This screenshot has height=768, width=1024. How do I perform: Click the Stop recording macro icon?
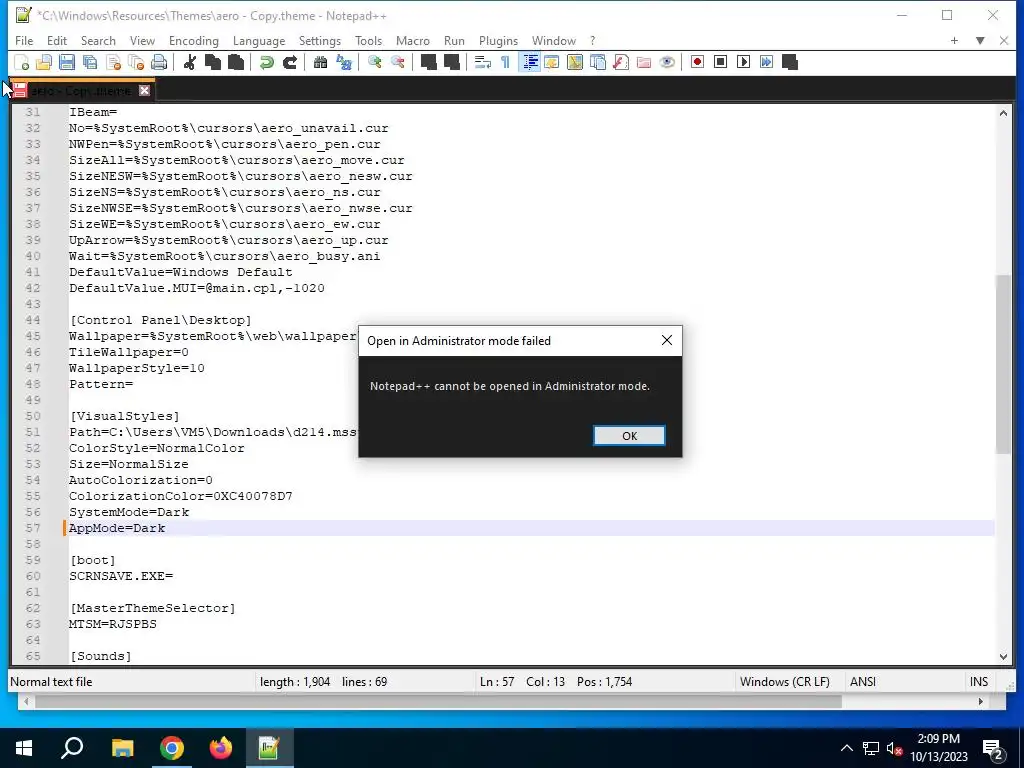[720, 62]
